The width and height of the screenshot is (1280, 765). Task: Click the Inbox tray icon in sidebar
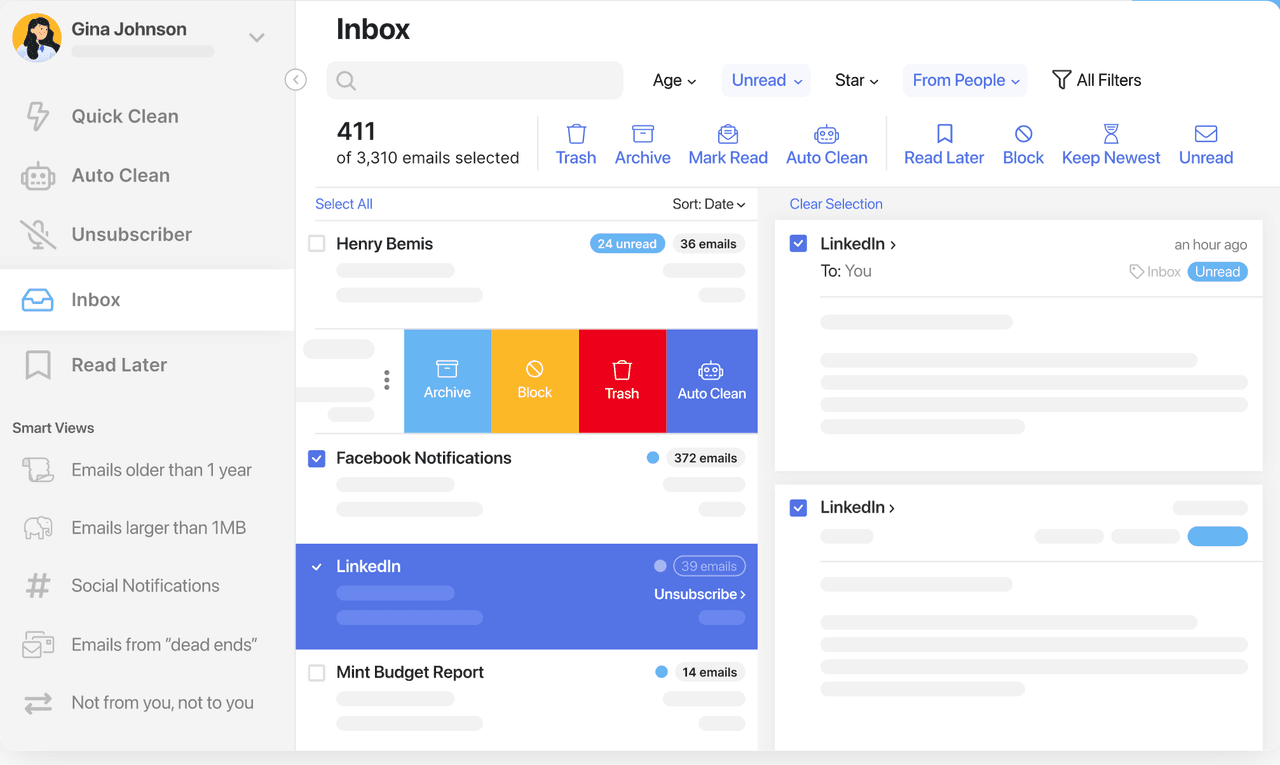click(38, 300)
